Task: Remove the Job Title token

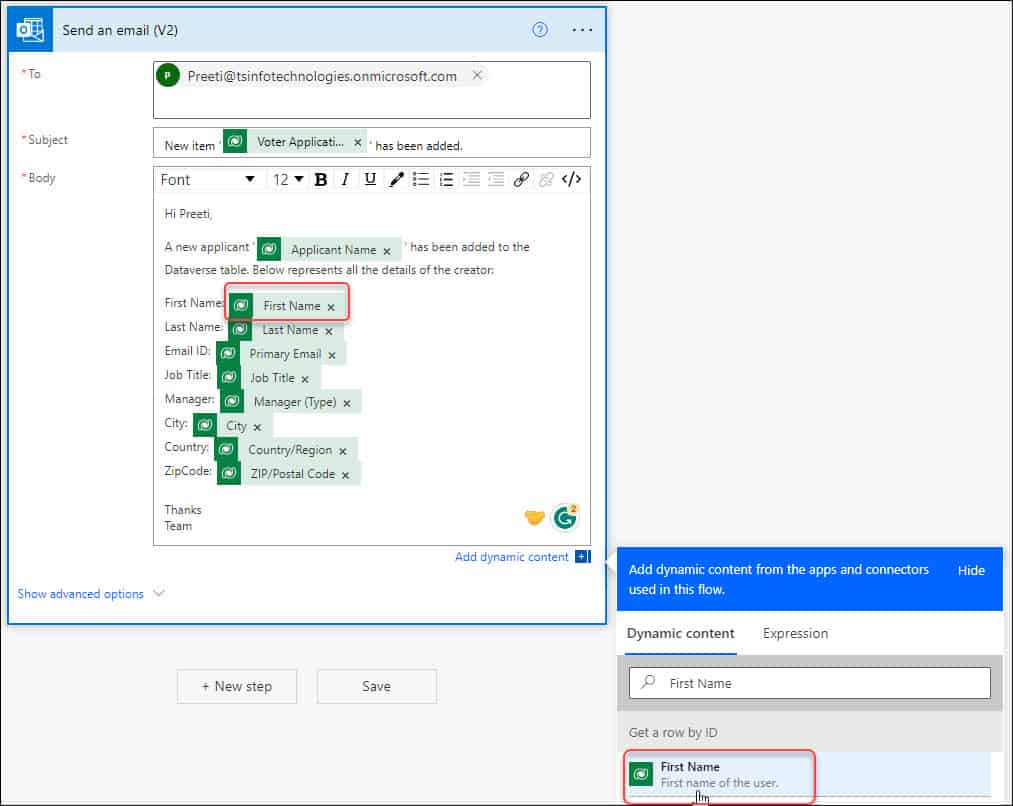Action: pos(305,379)
